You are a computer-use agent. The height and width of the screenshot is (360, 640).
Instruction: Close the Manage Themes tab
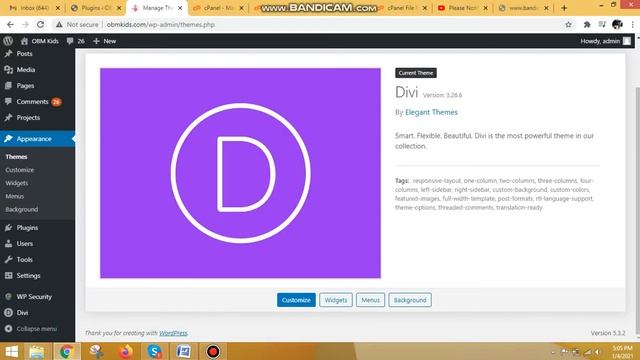[180, 8]
